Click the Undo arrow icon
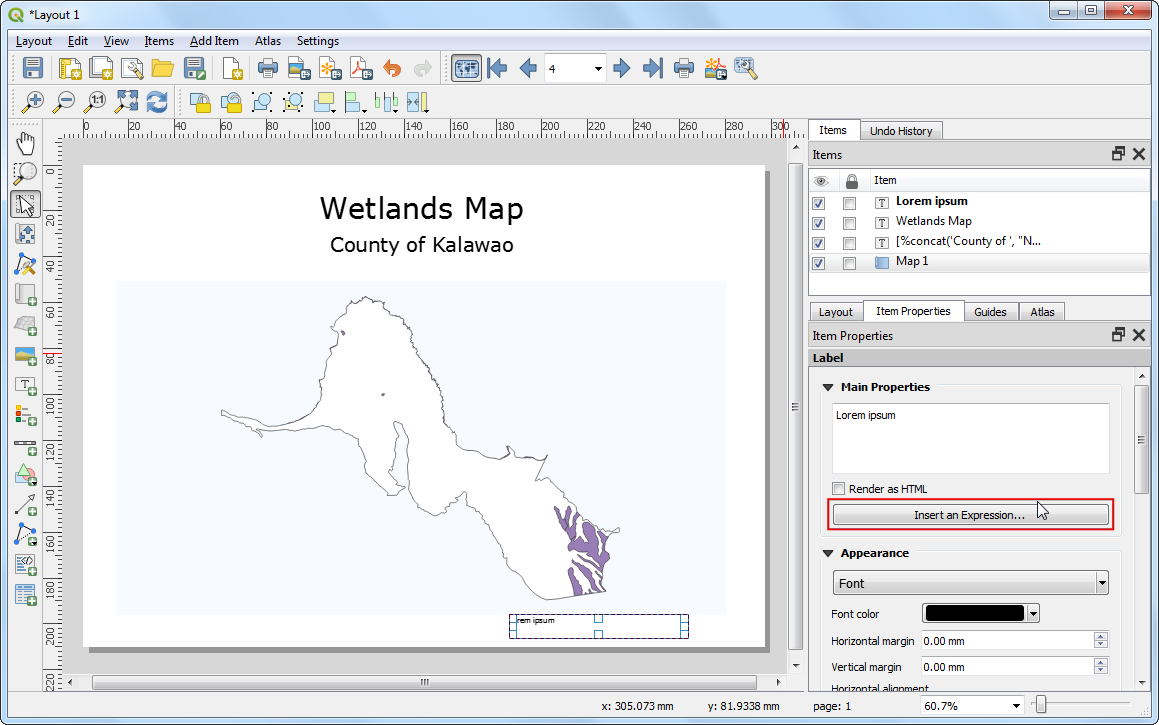1159x725 pixels. 392,69
